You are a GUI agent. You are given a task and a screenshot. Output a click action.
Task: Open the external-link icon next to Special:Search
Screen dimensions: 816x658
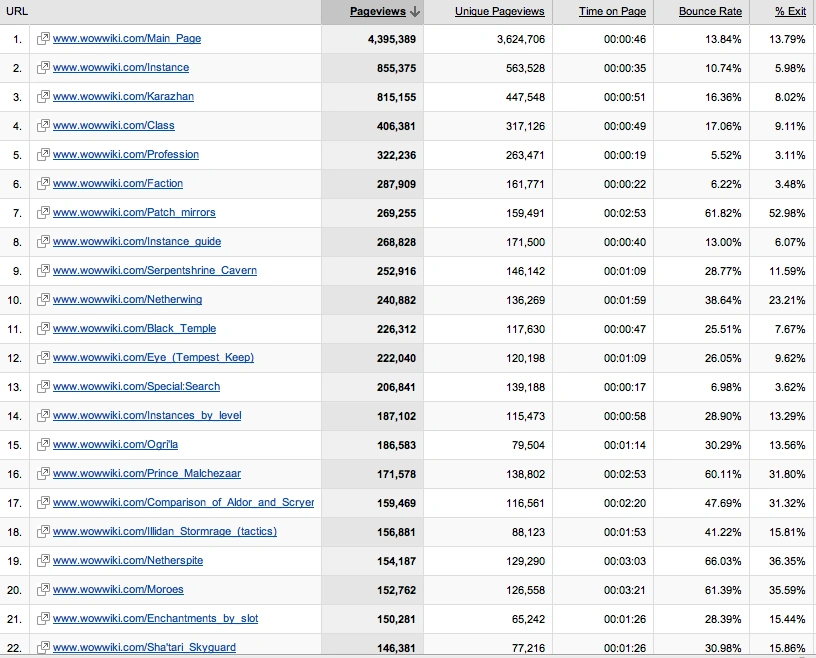(x=43, y=386)
